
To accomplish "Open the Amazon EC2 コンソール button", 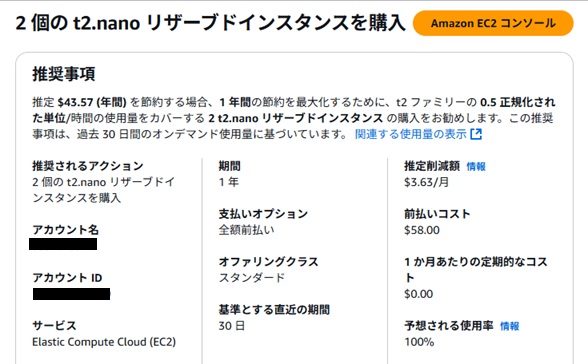I will 493,23.
